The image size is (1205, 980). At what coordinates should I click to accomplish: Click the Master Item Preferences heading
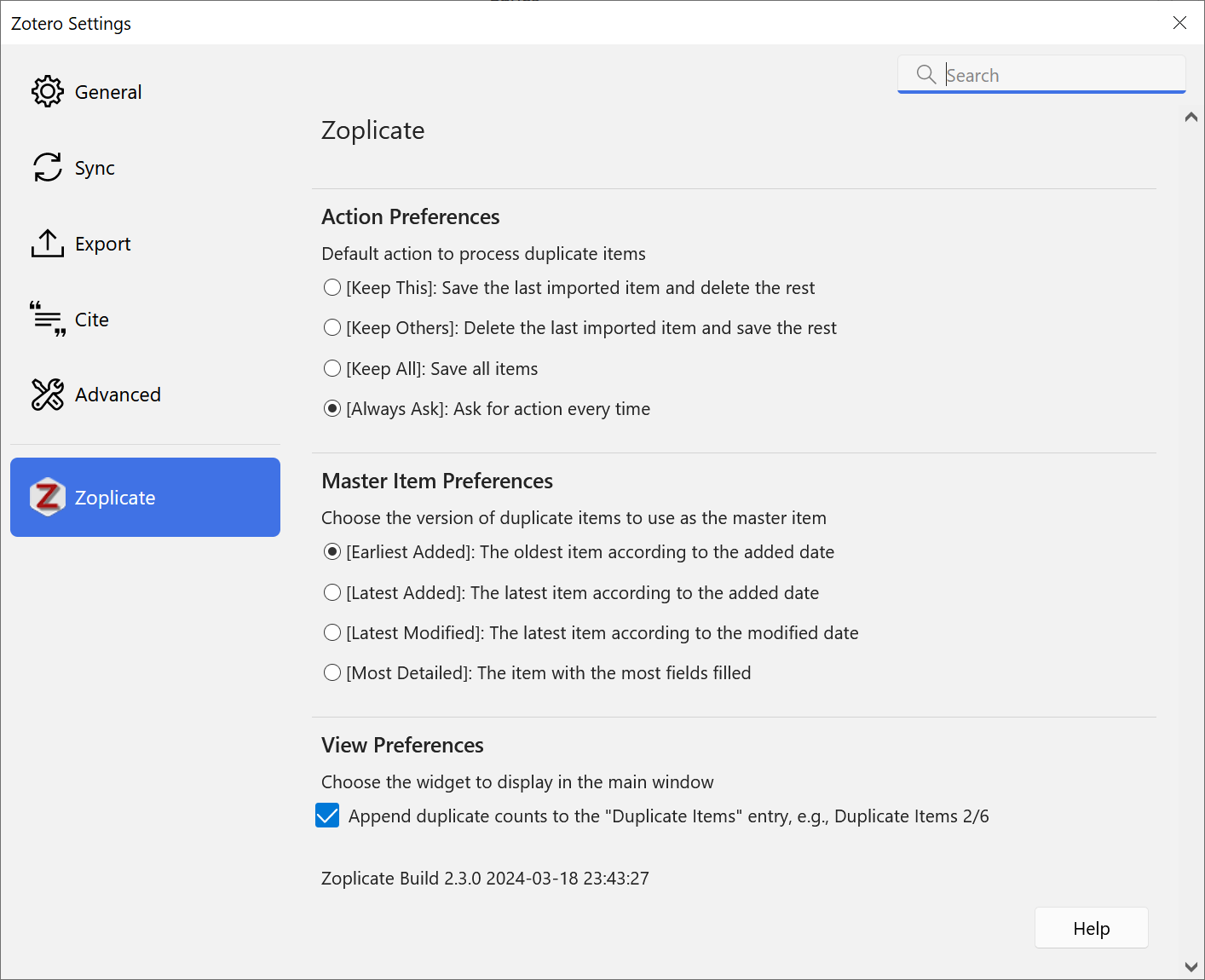pos(437,481)
